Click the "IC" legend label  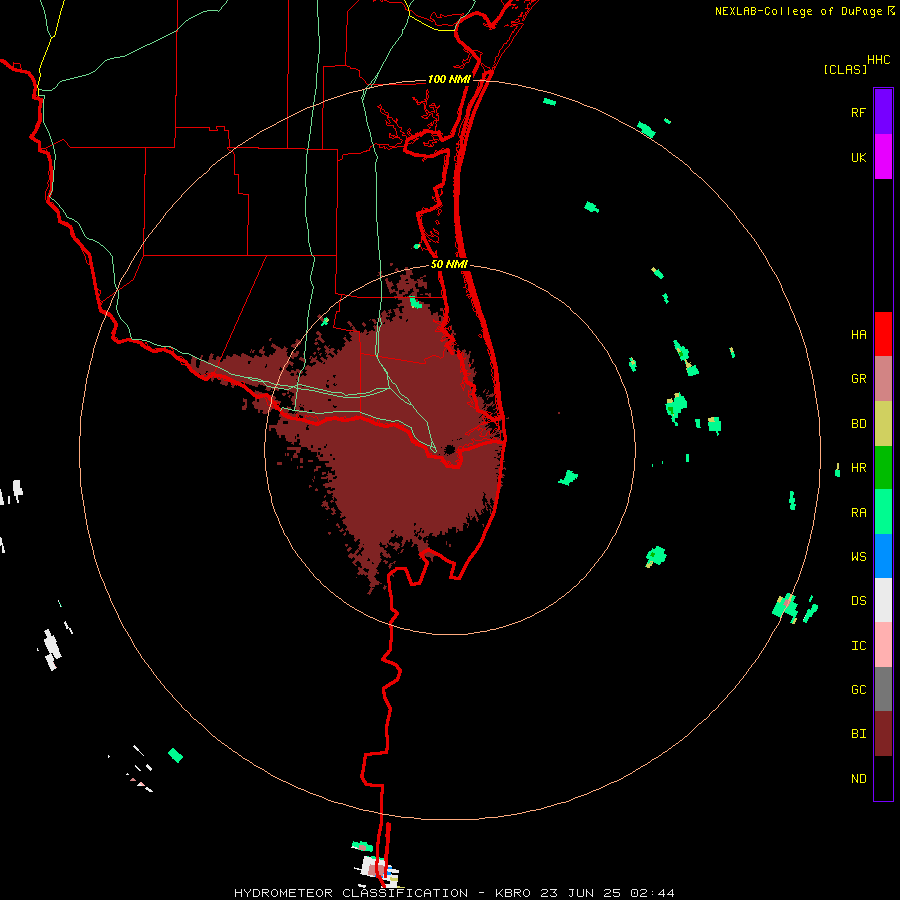point(858,645)
